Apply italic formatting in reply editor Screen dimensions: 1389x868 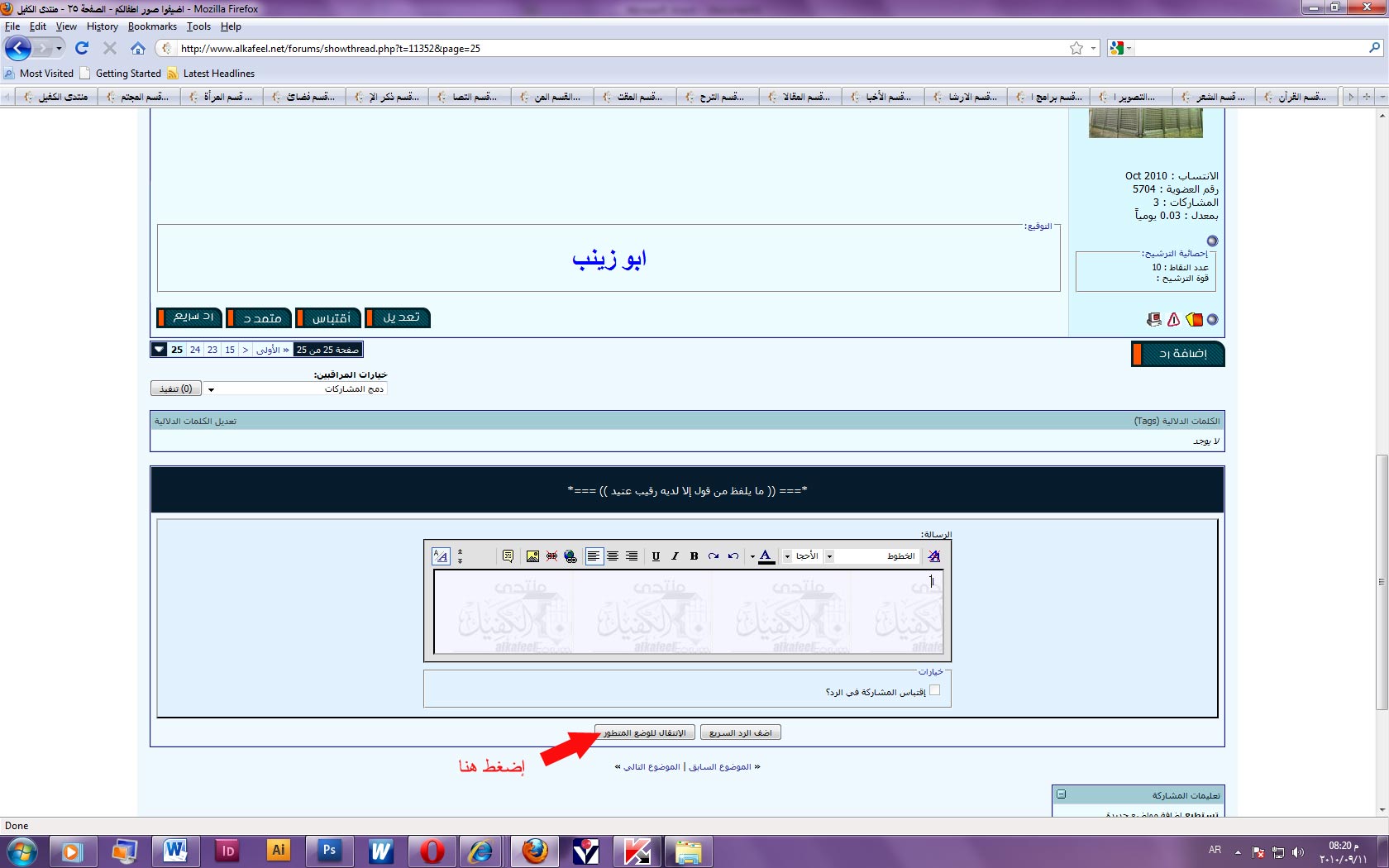tap(675, 556)
